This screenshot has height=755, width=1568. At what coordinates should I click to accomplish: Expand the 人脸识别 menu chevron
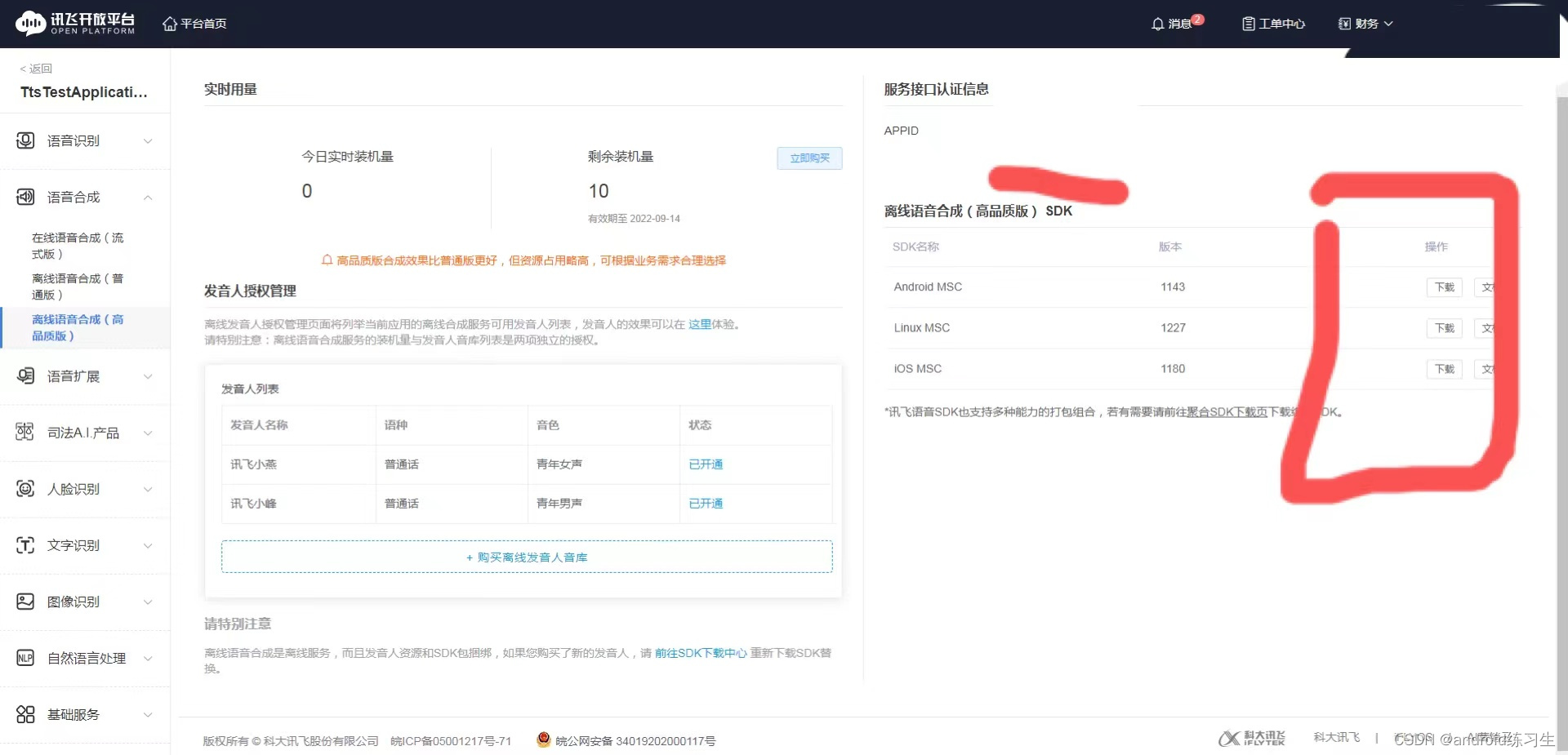pos(148,489)
